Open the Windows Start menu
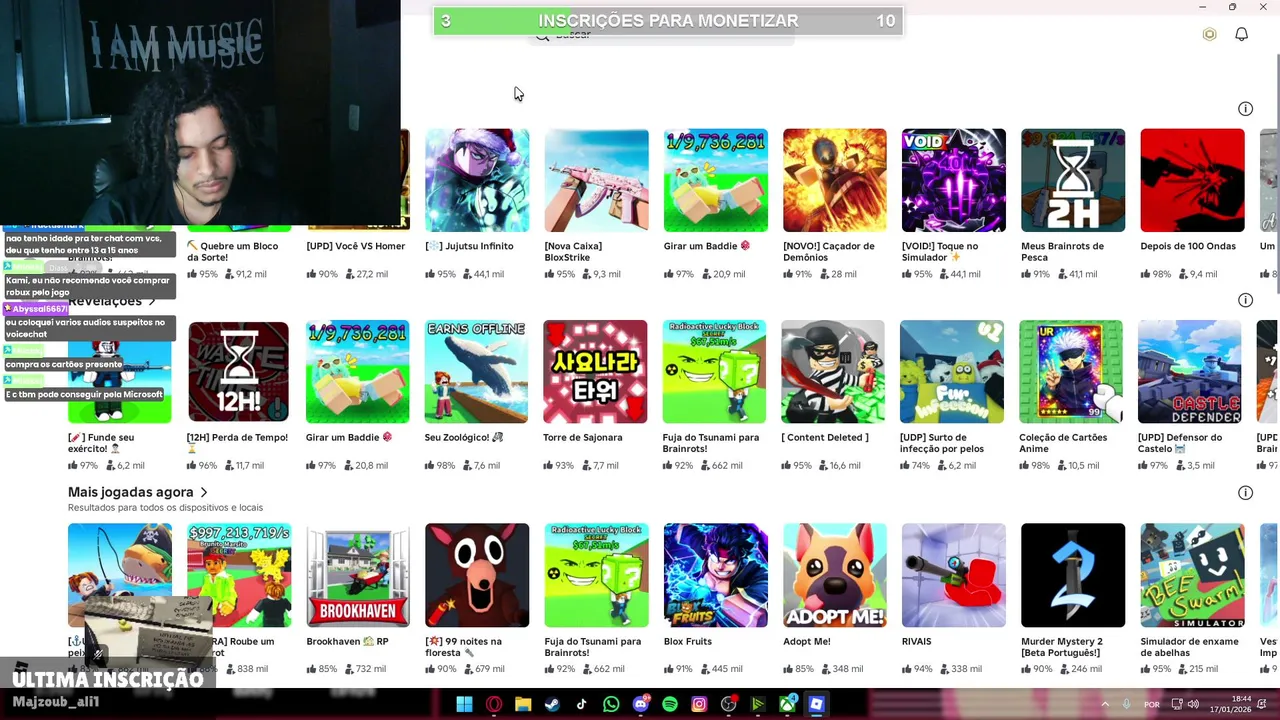Image resolution: width=1280 pixels, height=720 pixels. (x=464, y=705)
